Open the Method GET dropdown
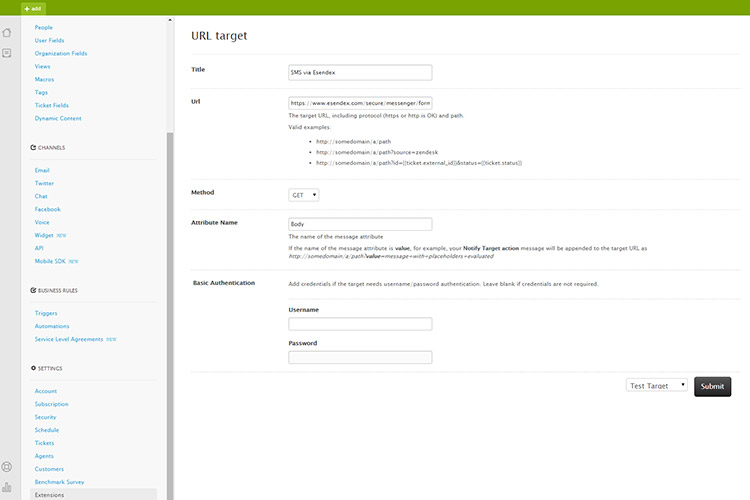This screenshot has width=750, height=500. pyautogui.click(x=304, y=195)
